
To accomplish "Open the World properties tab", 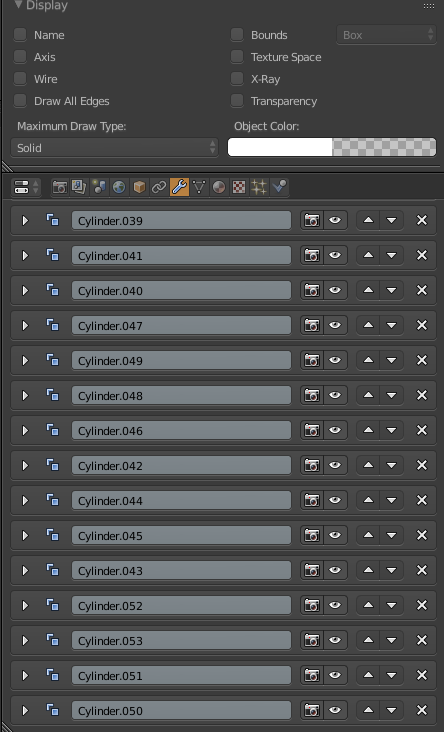I will click(x=120, y=187).
